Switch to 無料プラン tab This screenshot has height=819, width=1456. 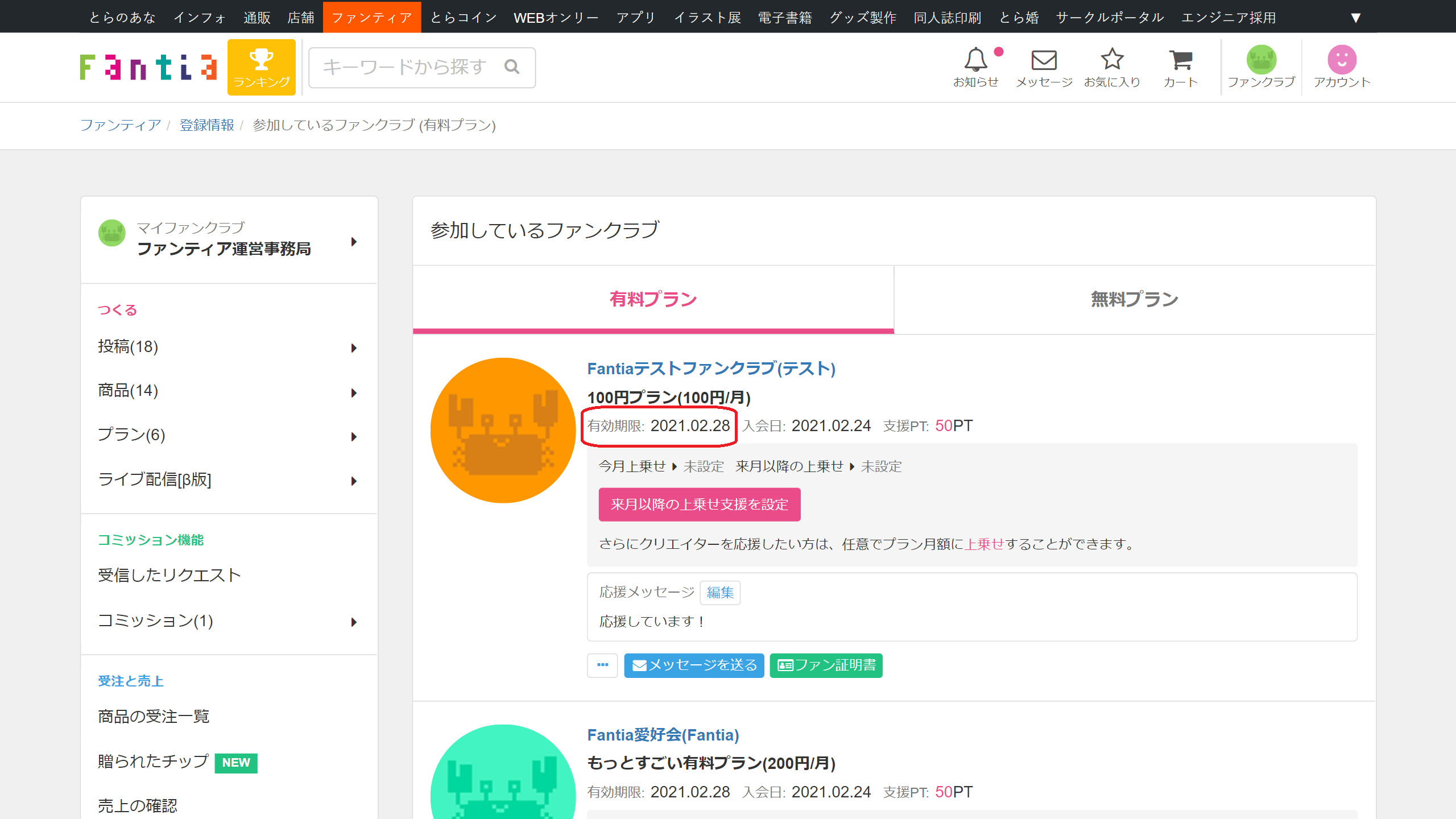1135,299
